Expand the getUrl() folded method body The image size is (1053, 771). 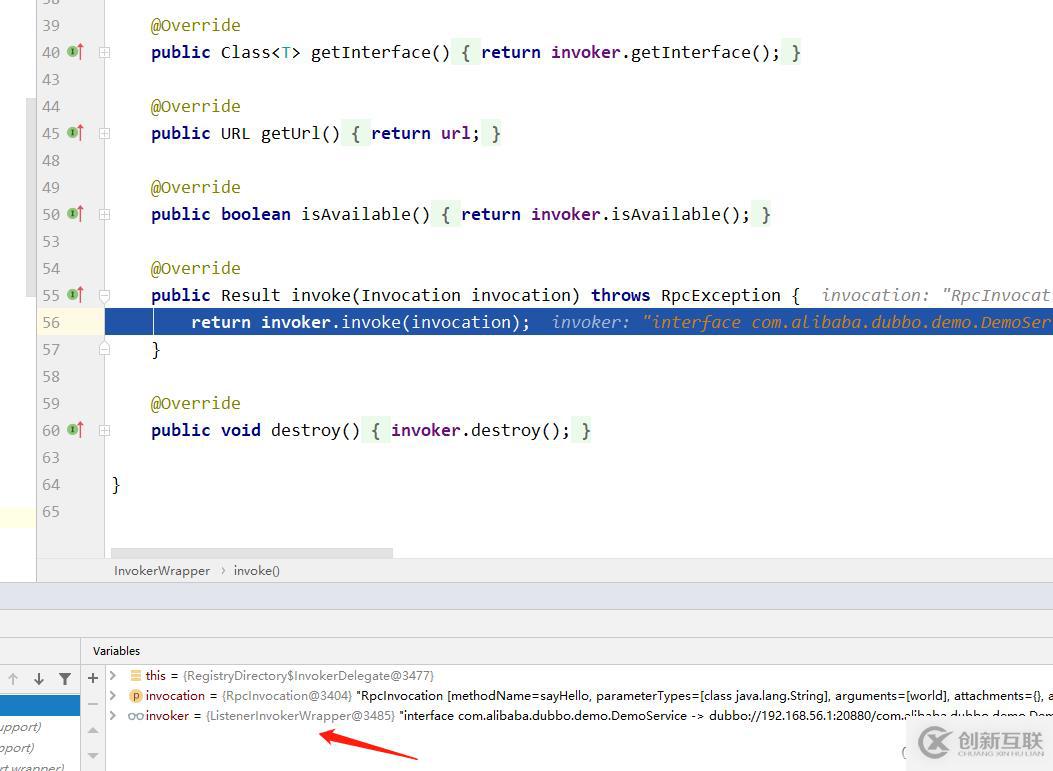point(104,133)
